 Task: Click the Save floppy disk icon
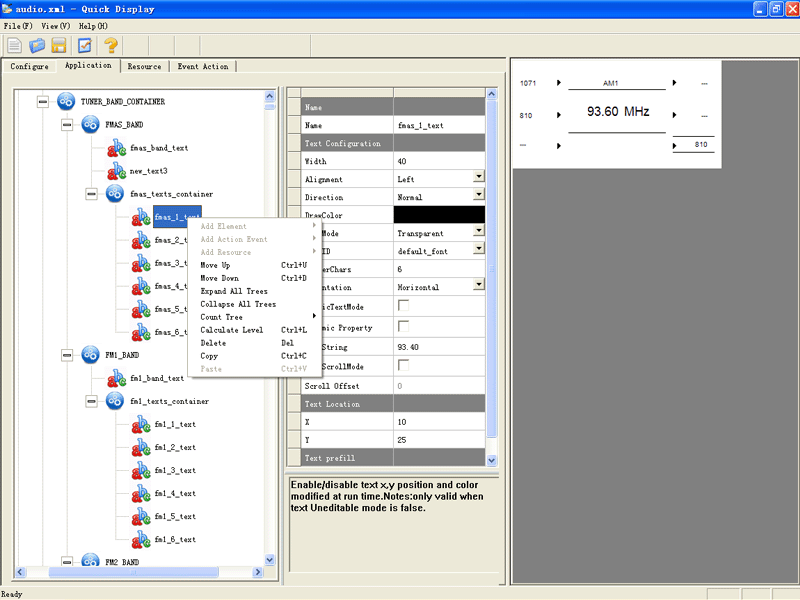pyautogui.click(x=59, y=45)
